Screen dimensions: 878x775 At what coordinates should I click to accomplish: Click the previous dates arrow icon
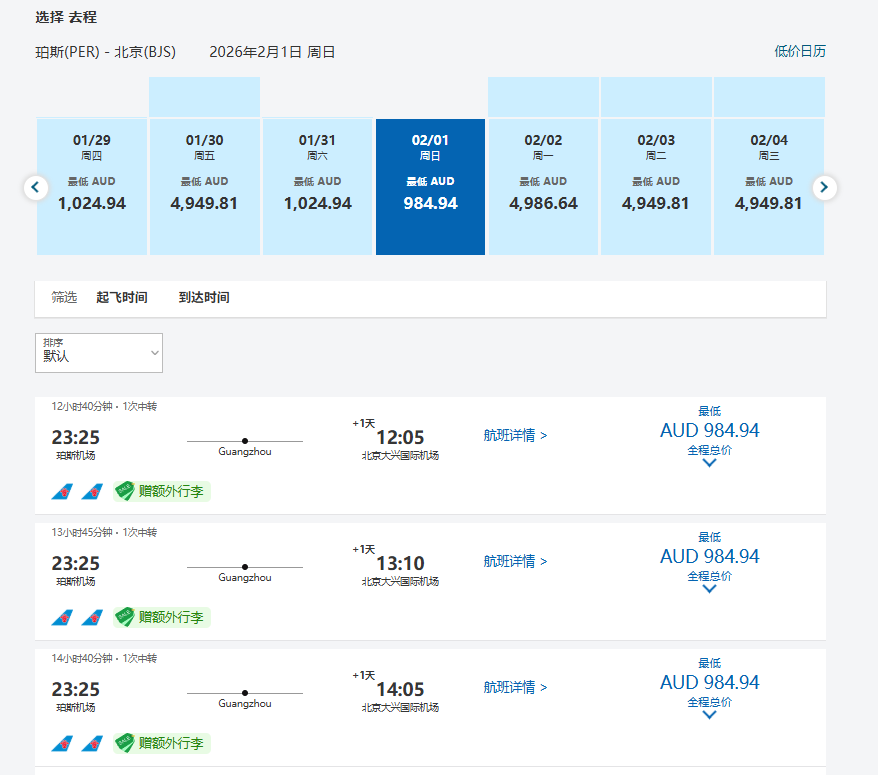click(x=36, y=187)
